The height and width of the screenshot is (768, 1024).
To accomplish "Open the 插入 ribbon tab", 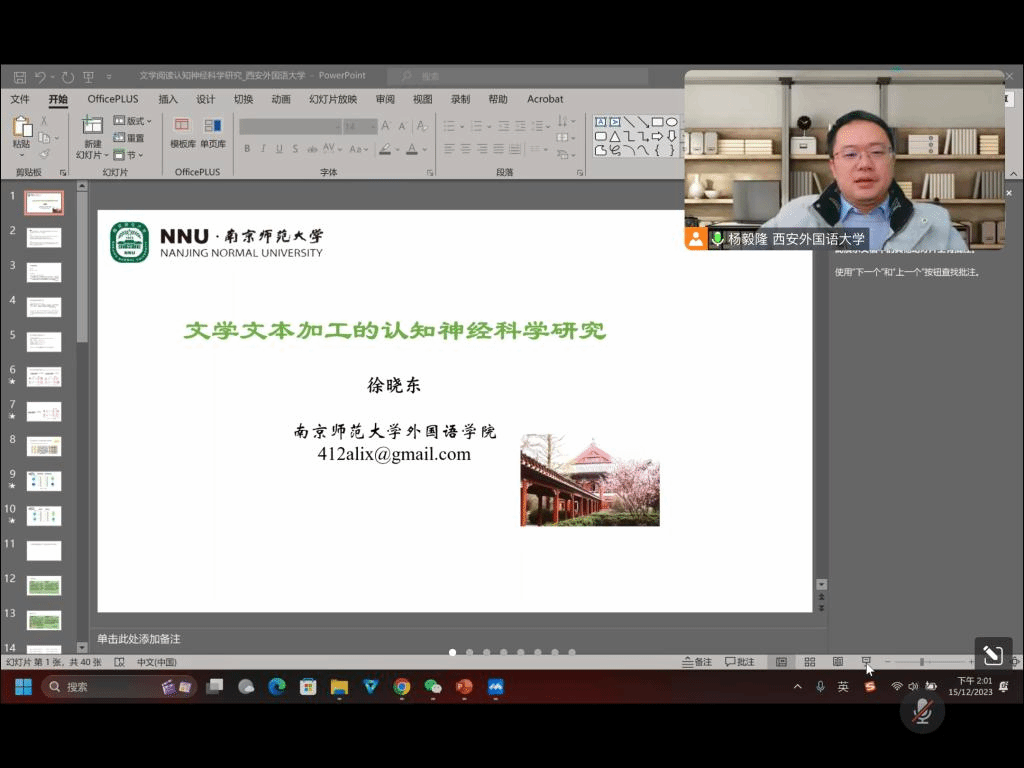I will tap(167, 99).
